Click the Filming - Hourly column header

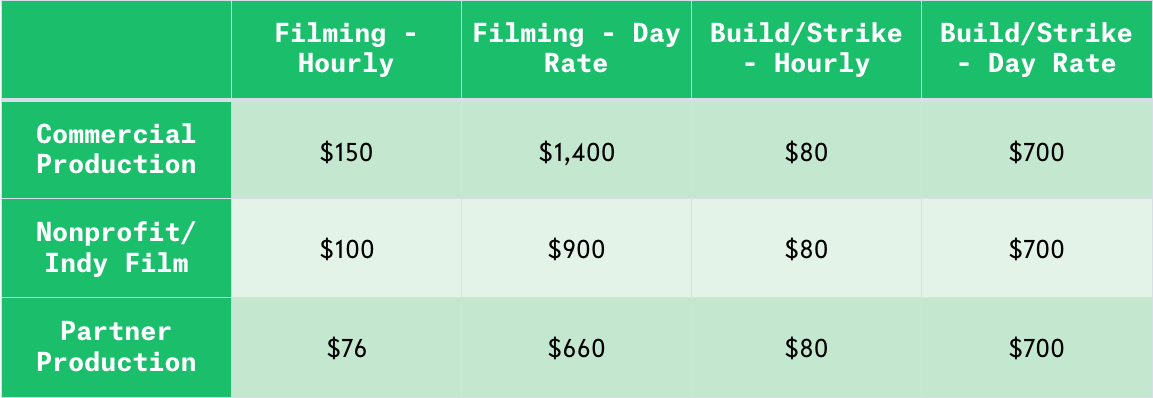click(346, 49)
